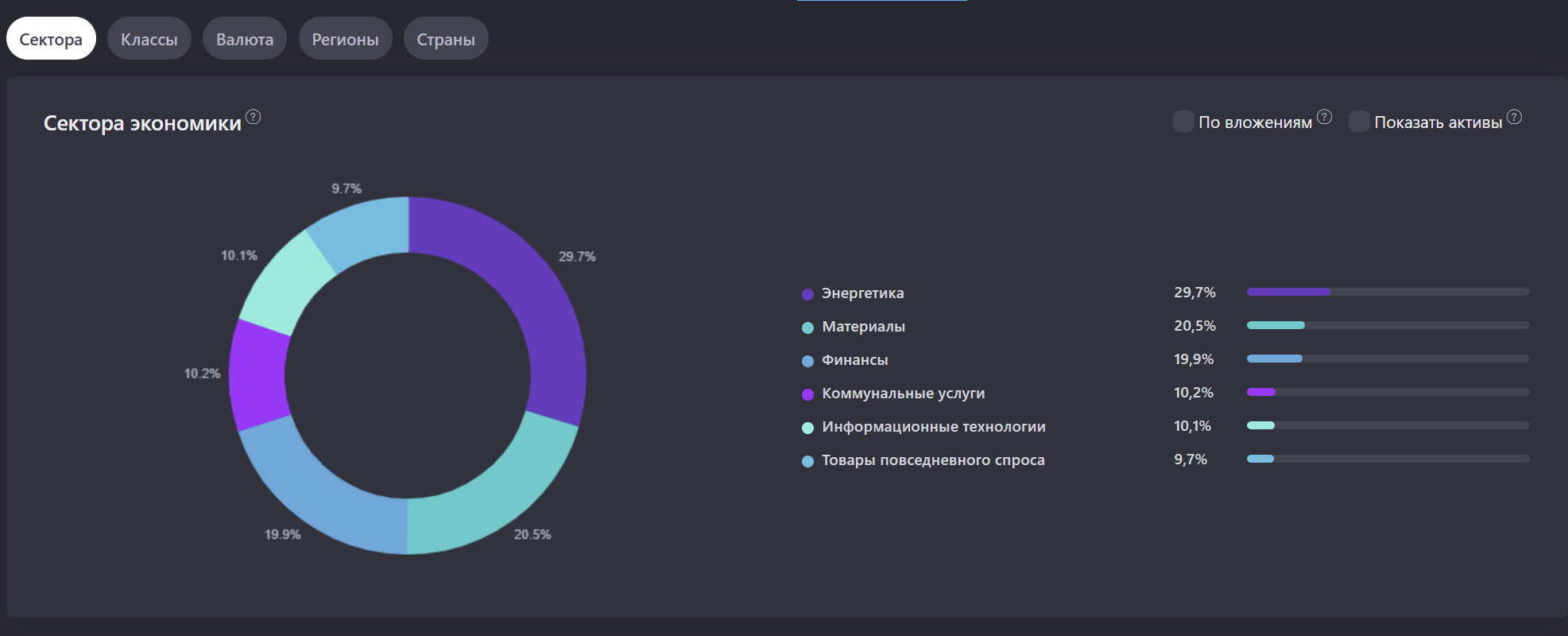
Task: Switch to the Классы tab
Action: click(x=149, y=38)
